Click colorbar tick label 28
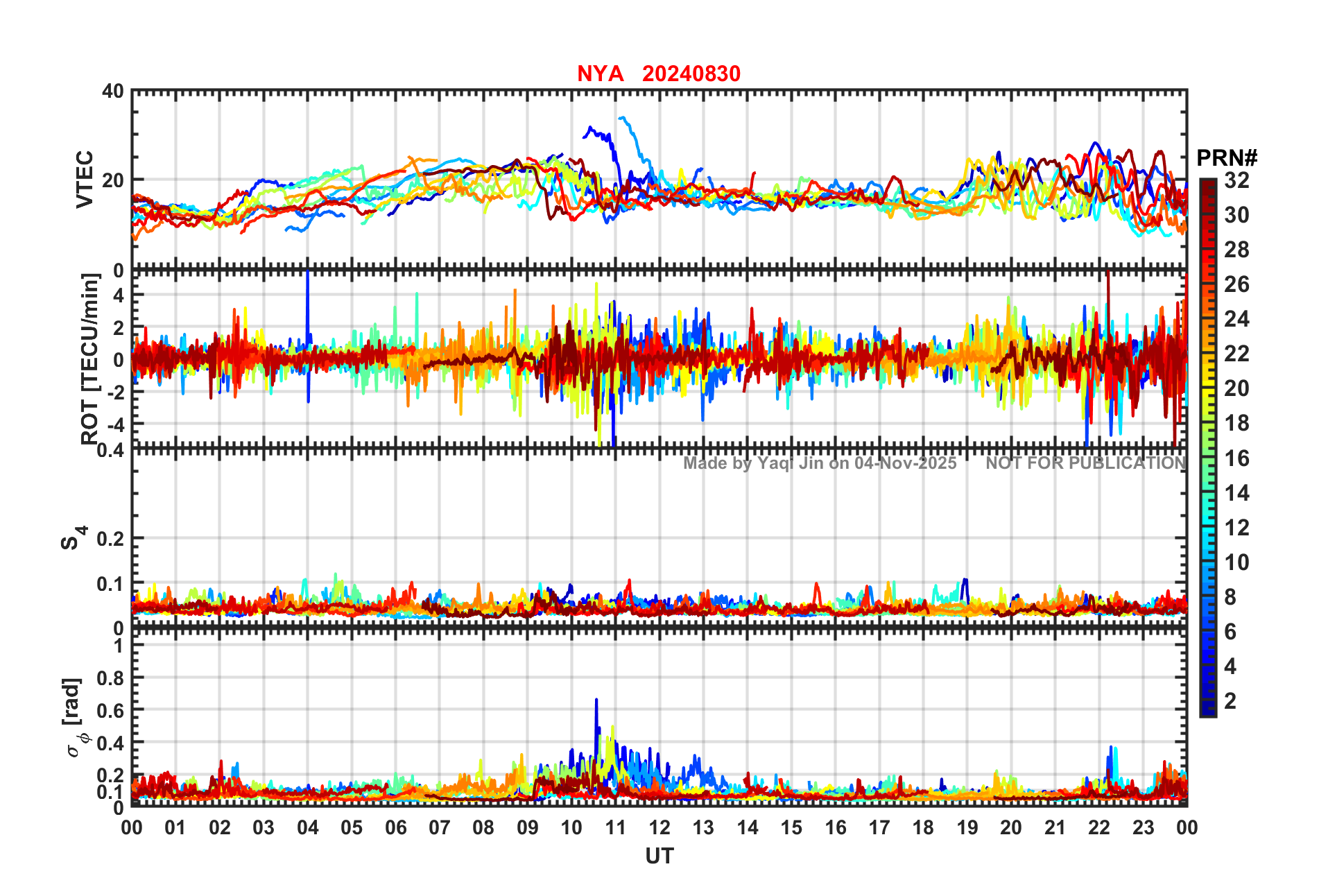Screen dimensions: 1319x896 (x=1237, y=250)
